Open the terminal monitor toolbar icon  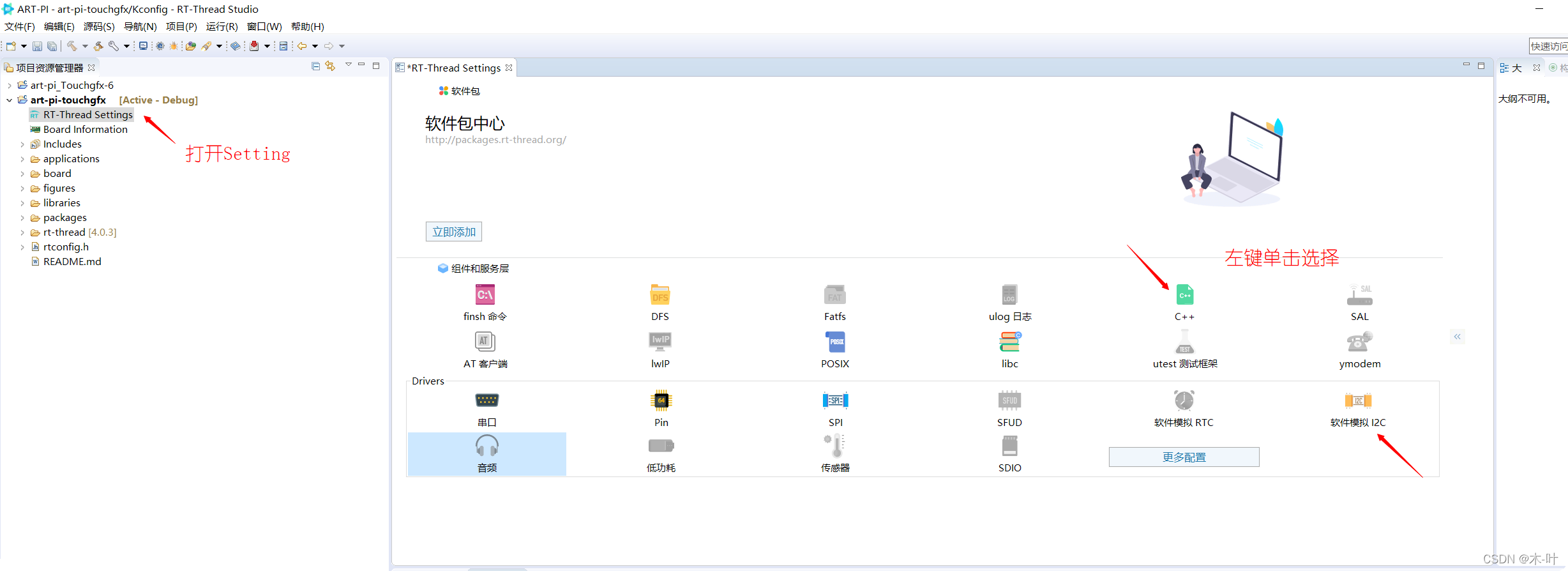pos(143,46)
